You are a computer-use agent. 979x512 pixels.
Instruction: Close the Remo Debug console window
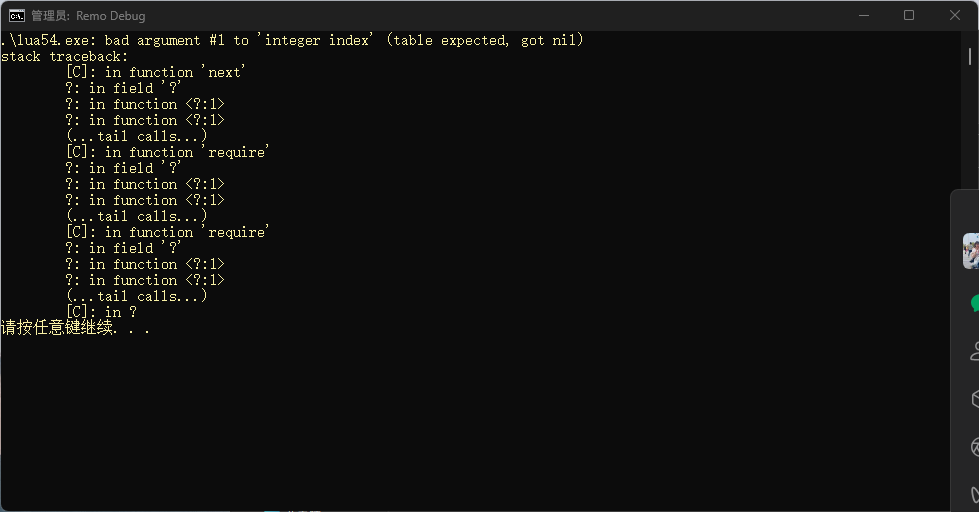[954, 15]
